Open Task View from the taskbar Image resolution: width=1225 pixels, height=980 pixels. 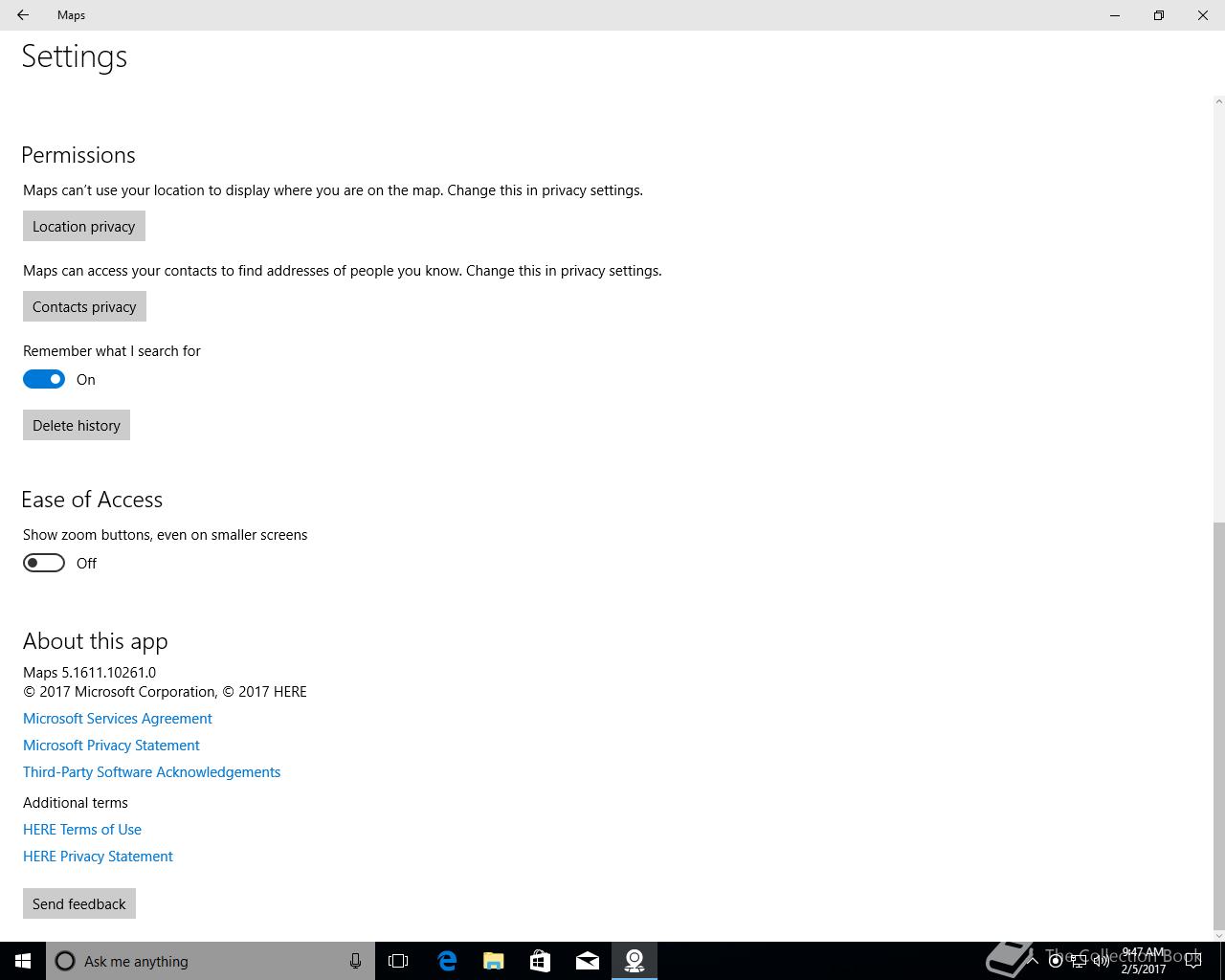click(x=398, y=961)
